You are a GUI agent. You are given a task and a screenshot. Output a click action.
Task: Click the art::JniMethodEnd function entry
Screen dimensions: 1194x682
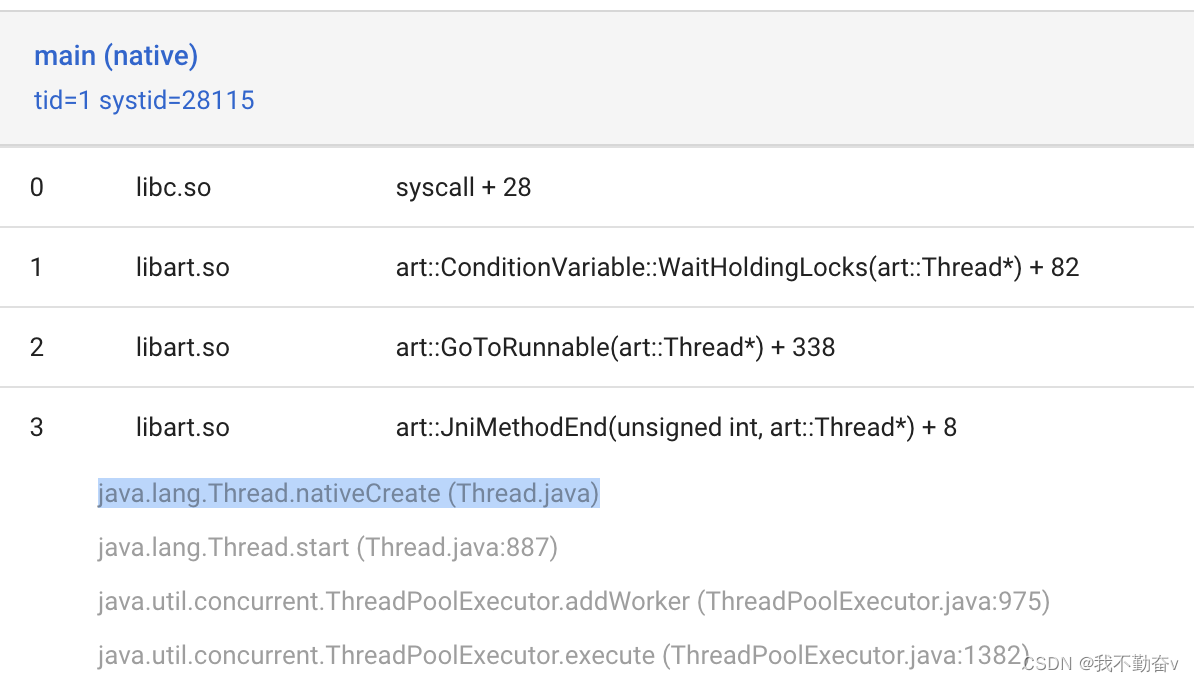click(676, 427)
